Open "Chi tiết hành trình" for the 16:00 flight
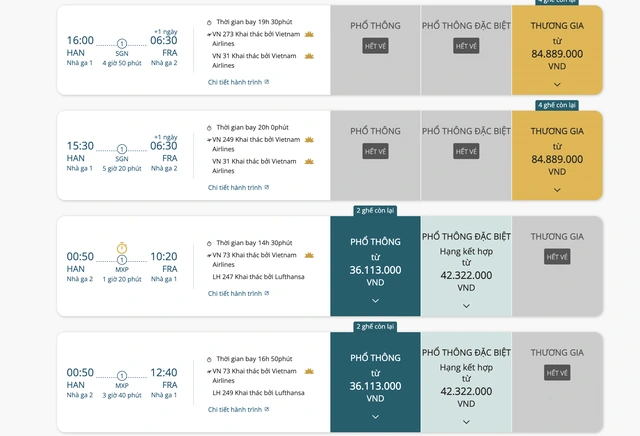This screenshot has width=640, height=436. point(235,82)
